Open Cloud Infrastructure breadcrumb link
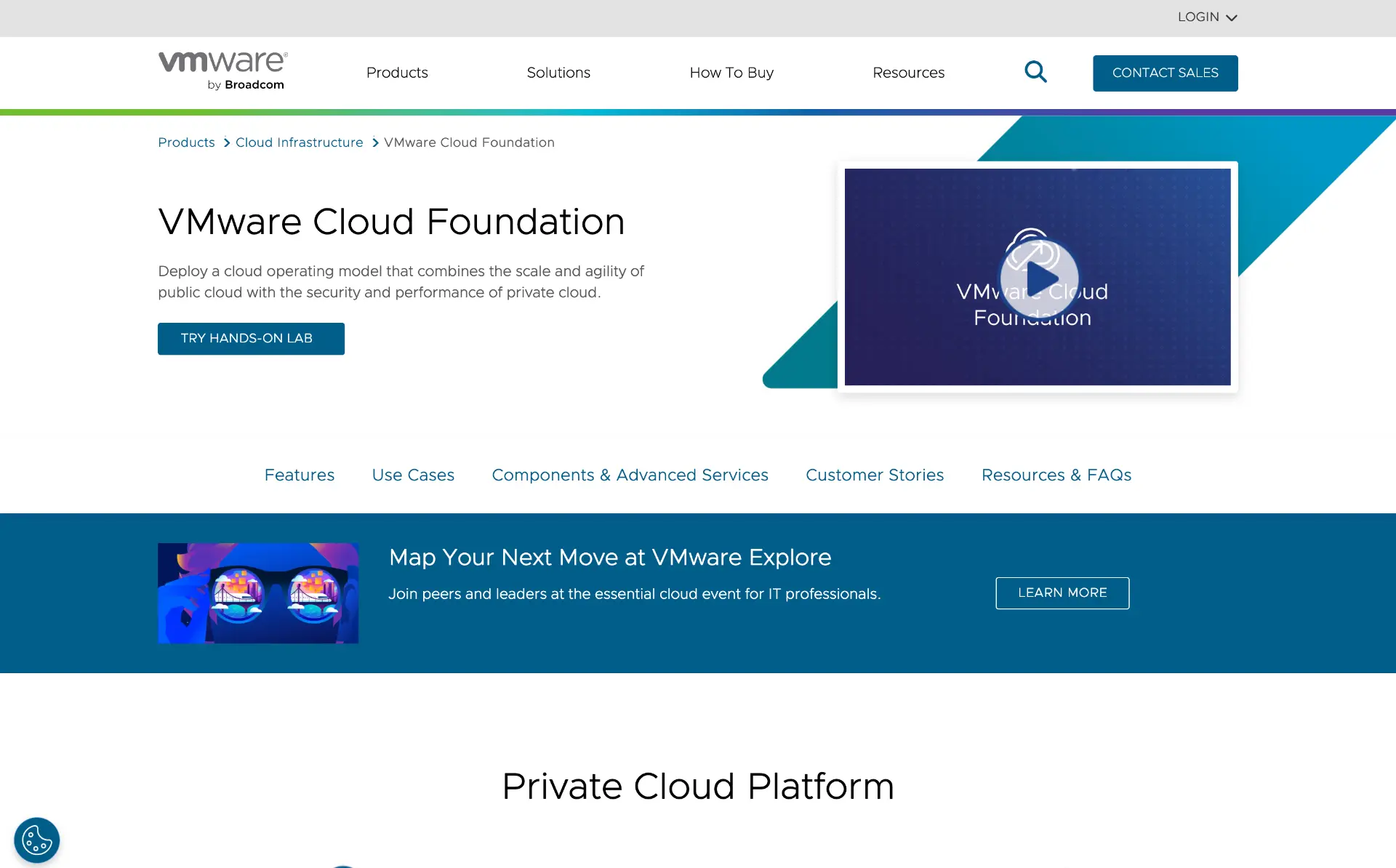Viewport: 1396px width, 868px height. (x=299, y=142)
